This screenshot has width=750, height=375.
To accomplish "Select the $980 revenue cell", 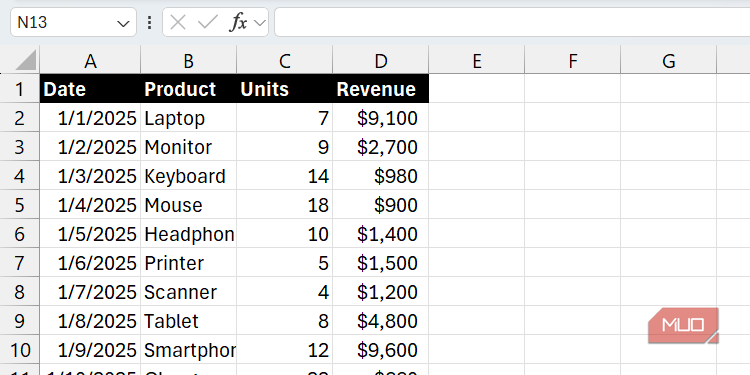I will (x=381, y=176).
